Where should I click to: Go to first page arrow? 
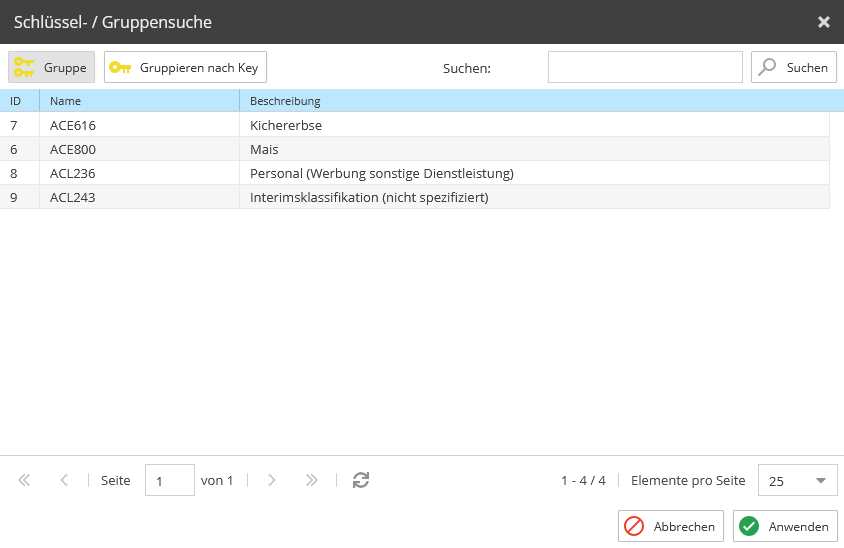tap(24, 480)
